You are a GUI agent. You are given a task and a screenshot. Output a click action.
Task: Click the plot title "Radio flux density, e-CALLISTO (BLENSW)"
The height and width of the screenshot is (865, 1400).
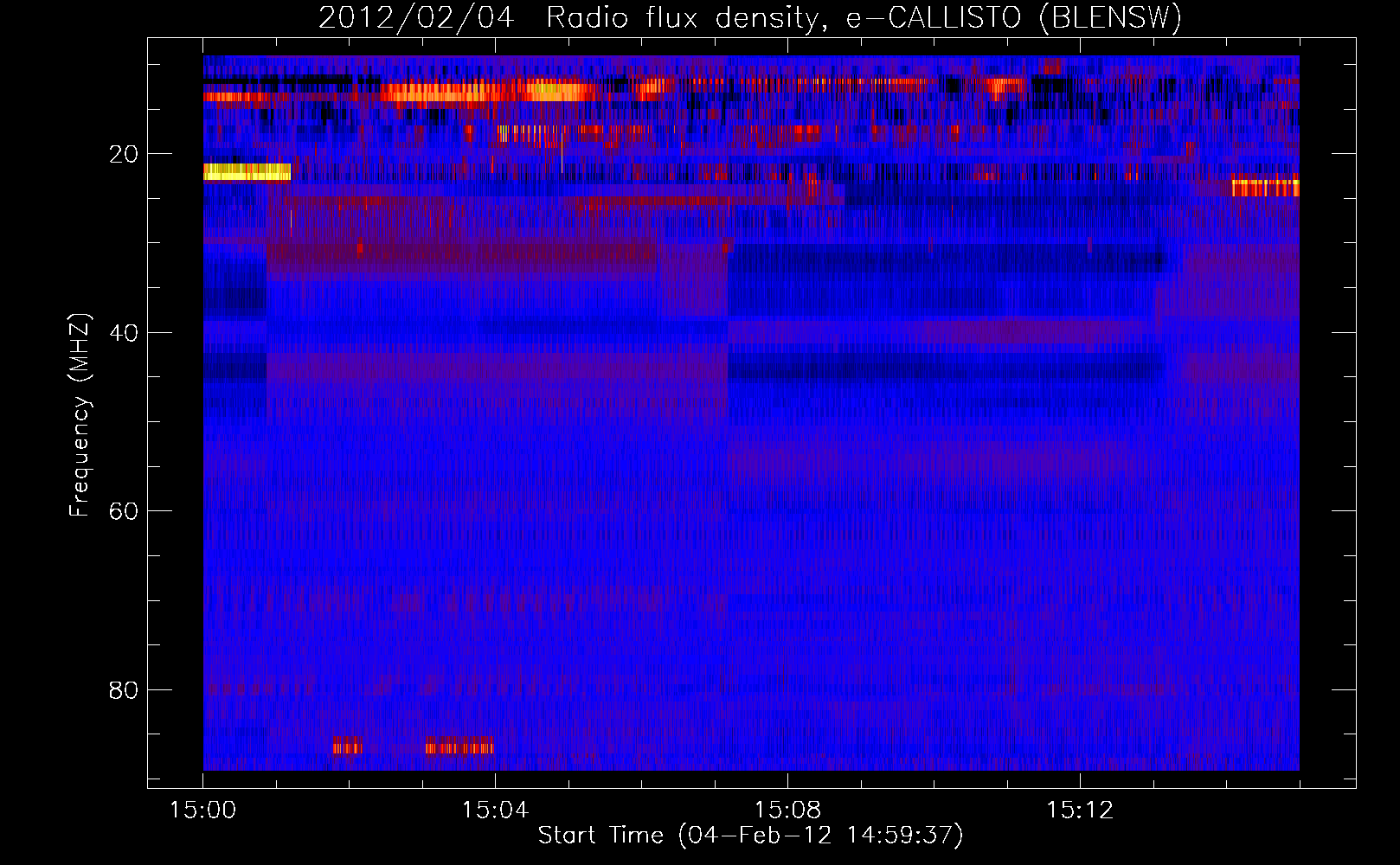click(x=864, y=18)
